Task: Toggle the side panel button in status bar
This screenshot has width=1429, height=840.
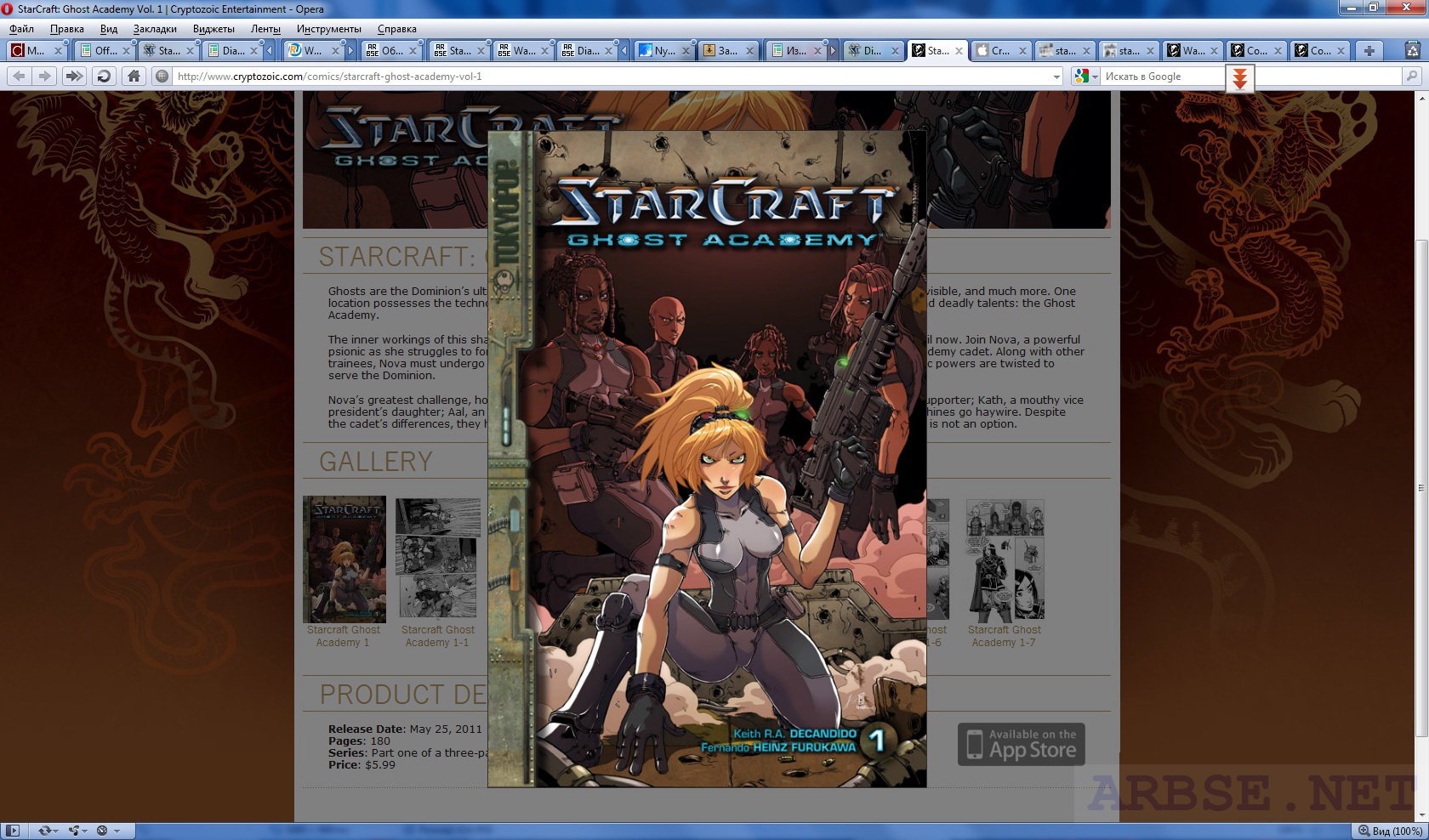Action: 13,831
